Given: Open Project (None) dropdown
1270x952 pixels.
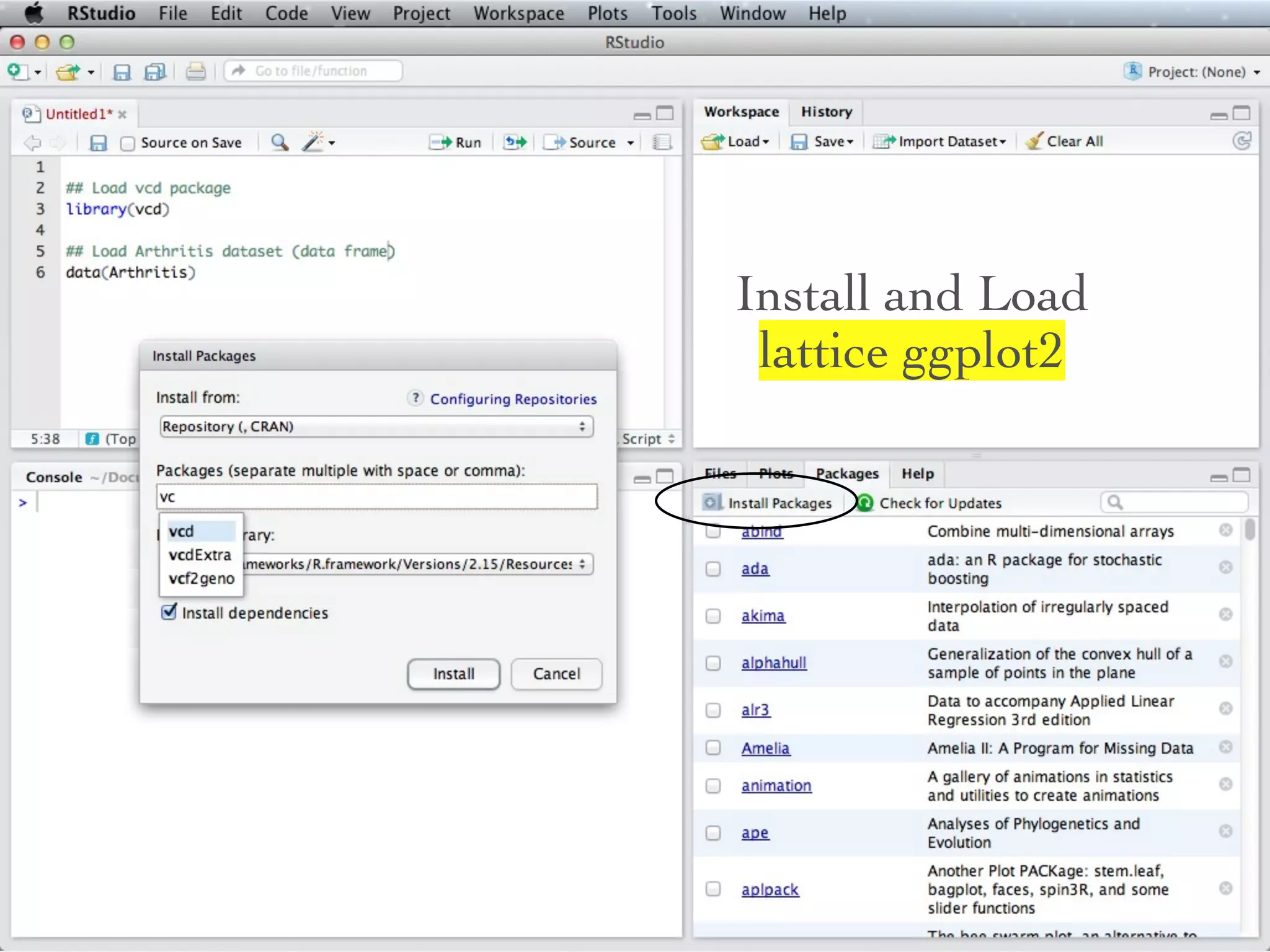Looking at the screenshot, I should tap(1192, 72).
